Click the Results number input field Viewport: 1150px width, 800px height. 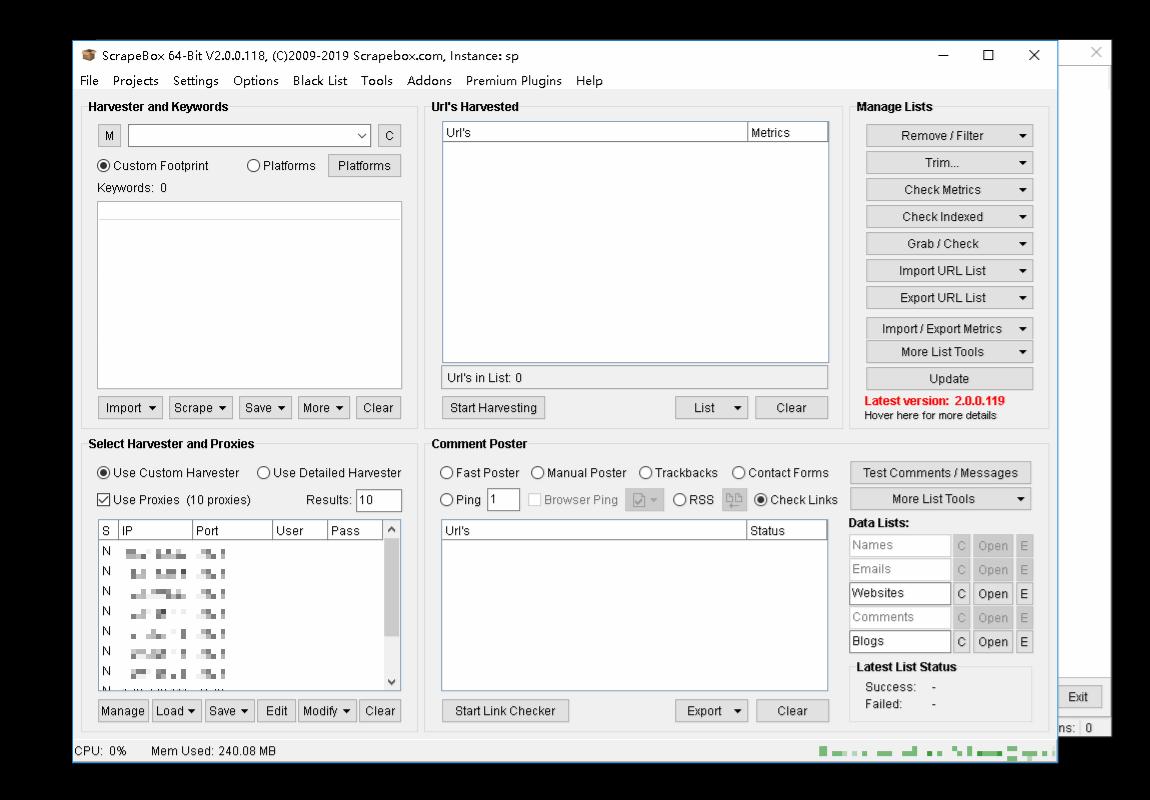point(378,500)
